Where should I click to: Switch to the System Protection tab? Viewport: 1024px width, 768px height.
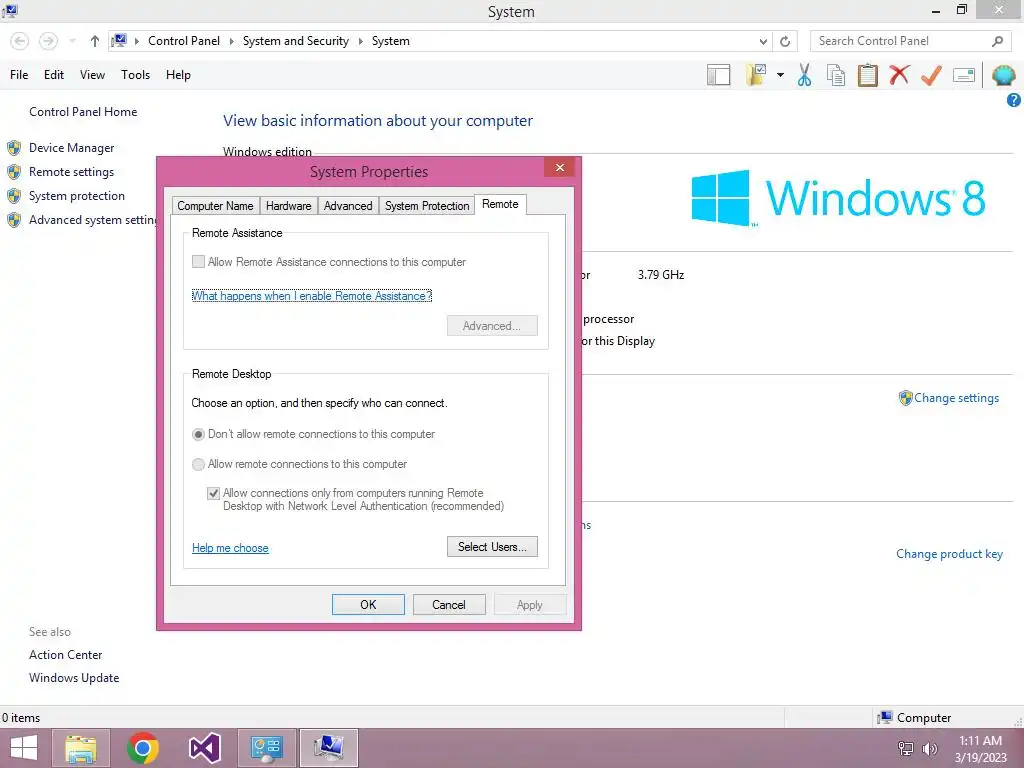pyautogui.click(x=427, y=206)
